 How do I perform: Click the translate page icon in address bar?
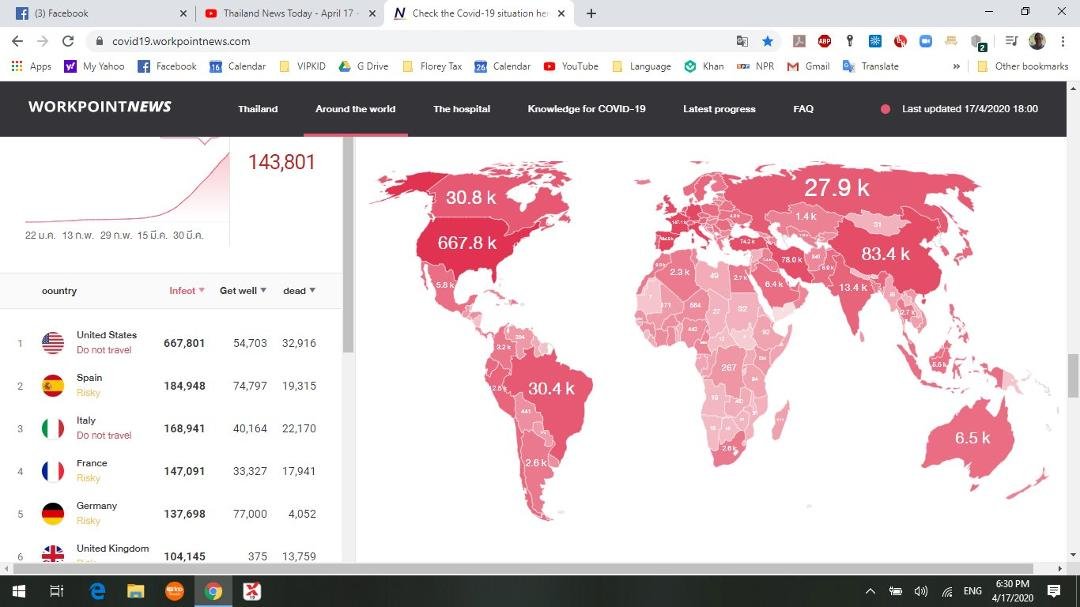pyautogui.click(x=742, y=41)
